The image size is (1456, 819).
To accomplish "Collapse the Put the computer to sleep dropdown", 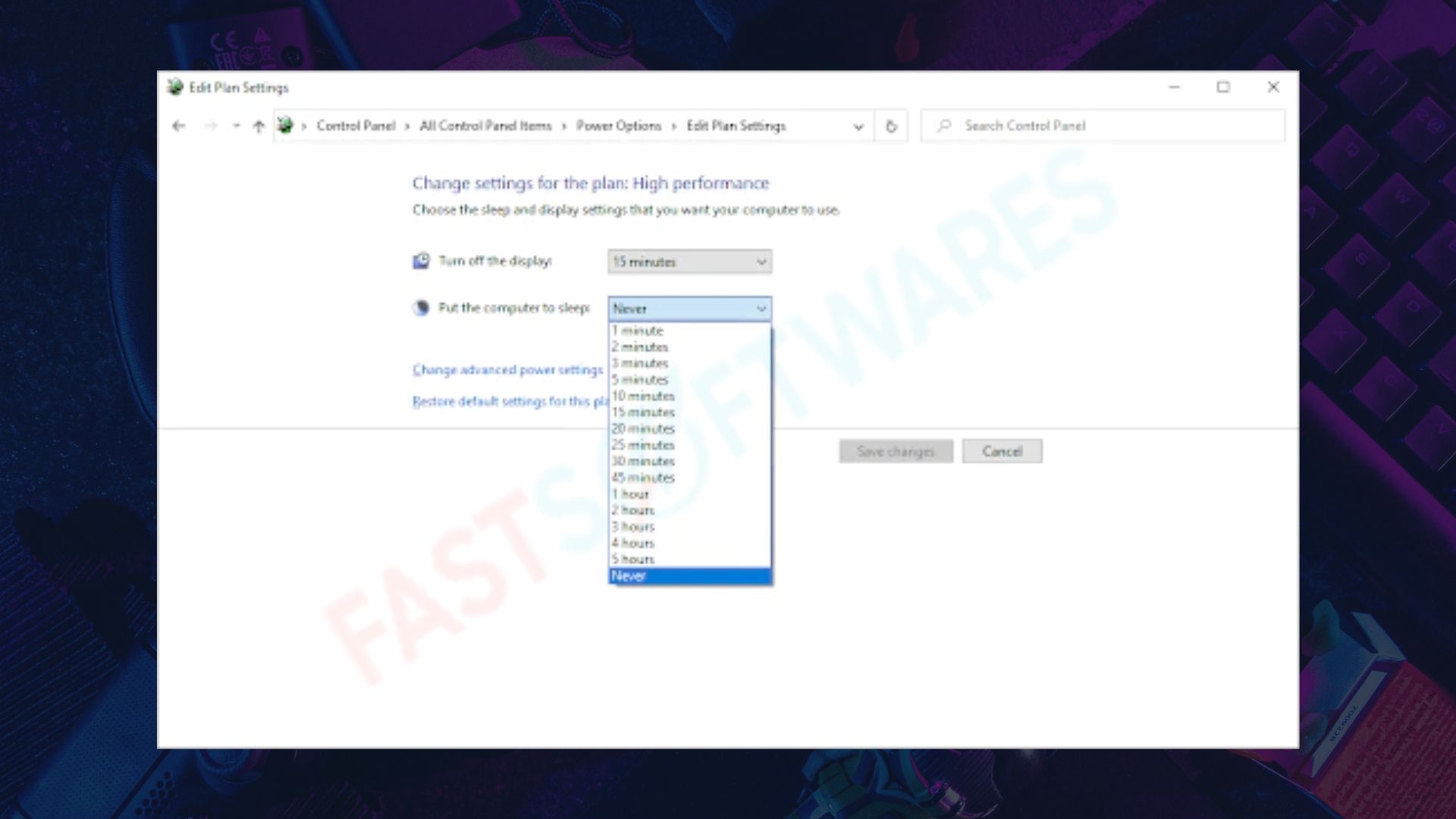I will [x=689, y=309].
